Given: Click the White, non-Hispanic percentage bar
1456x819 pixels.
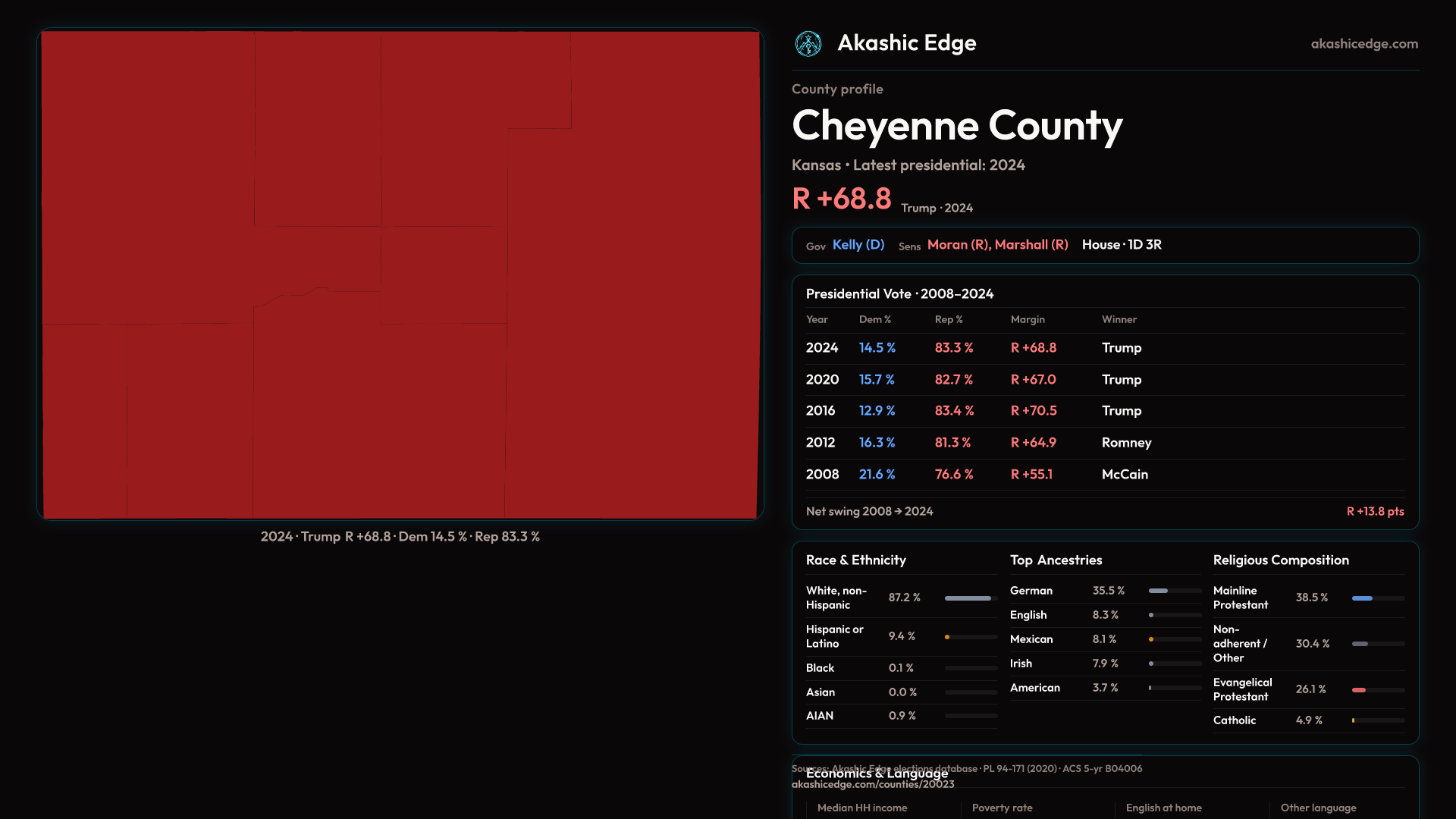Looking at the screenshot, I should (968, 598).
